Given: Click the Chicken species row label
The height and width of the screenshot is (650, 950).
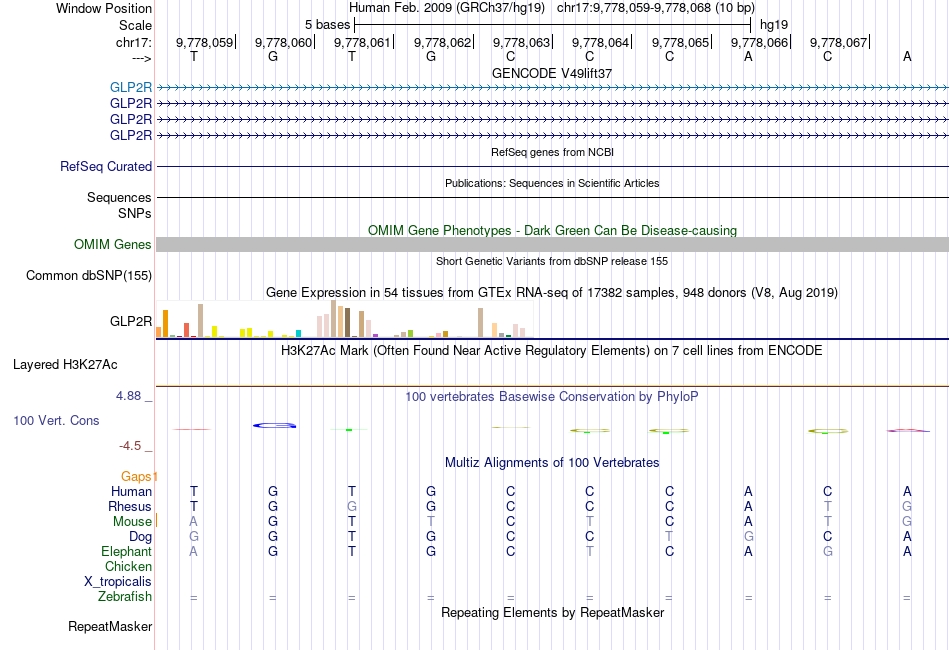Looking at the screenshot, I should point(128,566).
